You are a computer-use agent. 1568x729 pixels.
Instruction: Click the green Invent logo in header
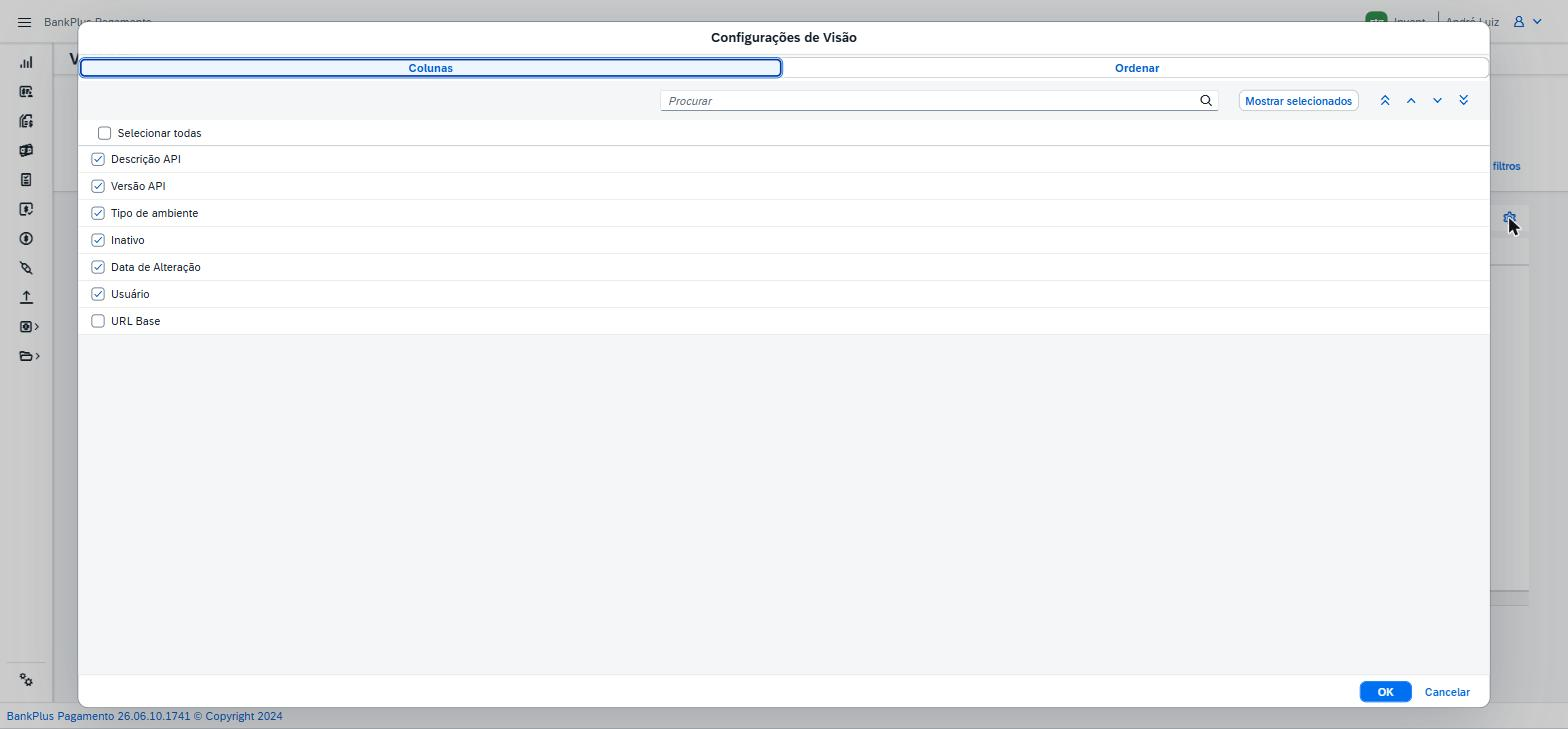tap(1376, 20)
